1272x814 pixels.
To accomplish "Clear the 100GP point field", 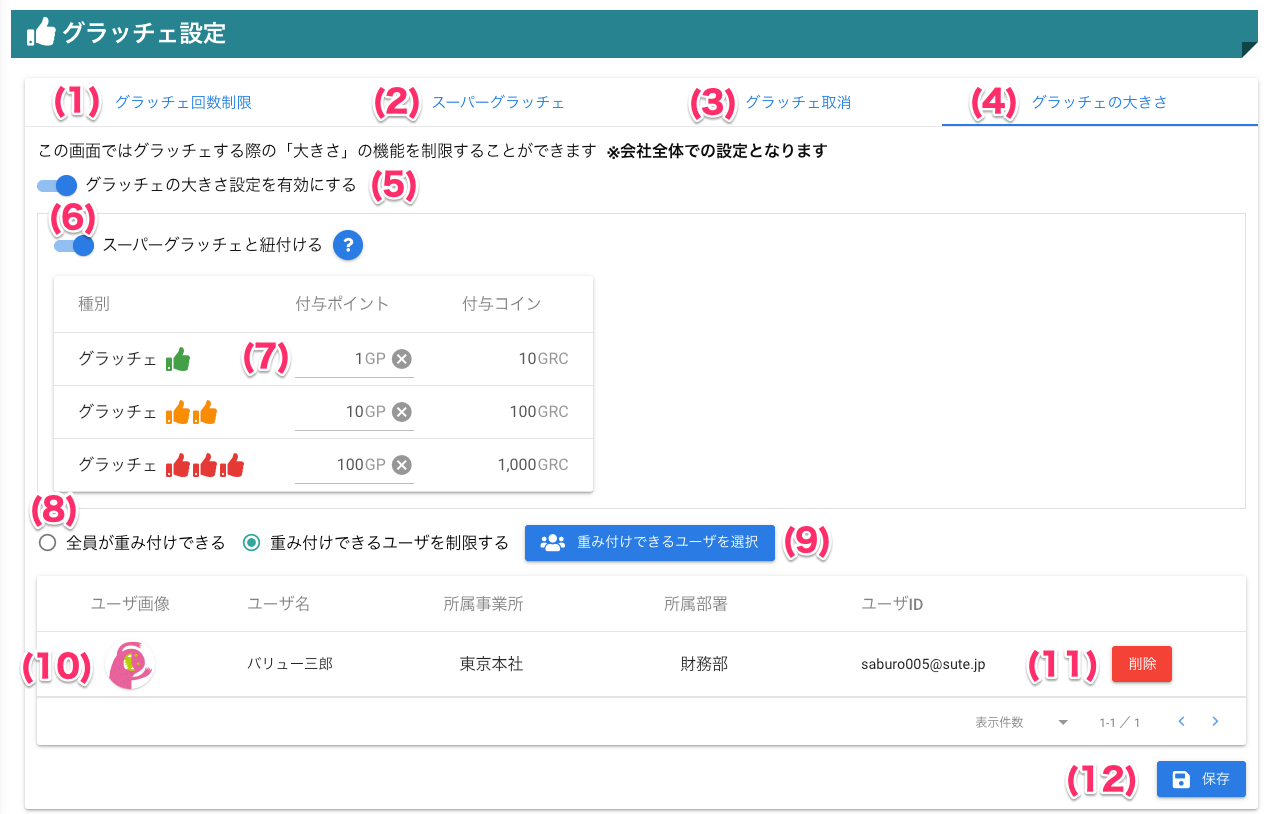I will [x=401, y=465].
